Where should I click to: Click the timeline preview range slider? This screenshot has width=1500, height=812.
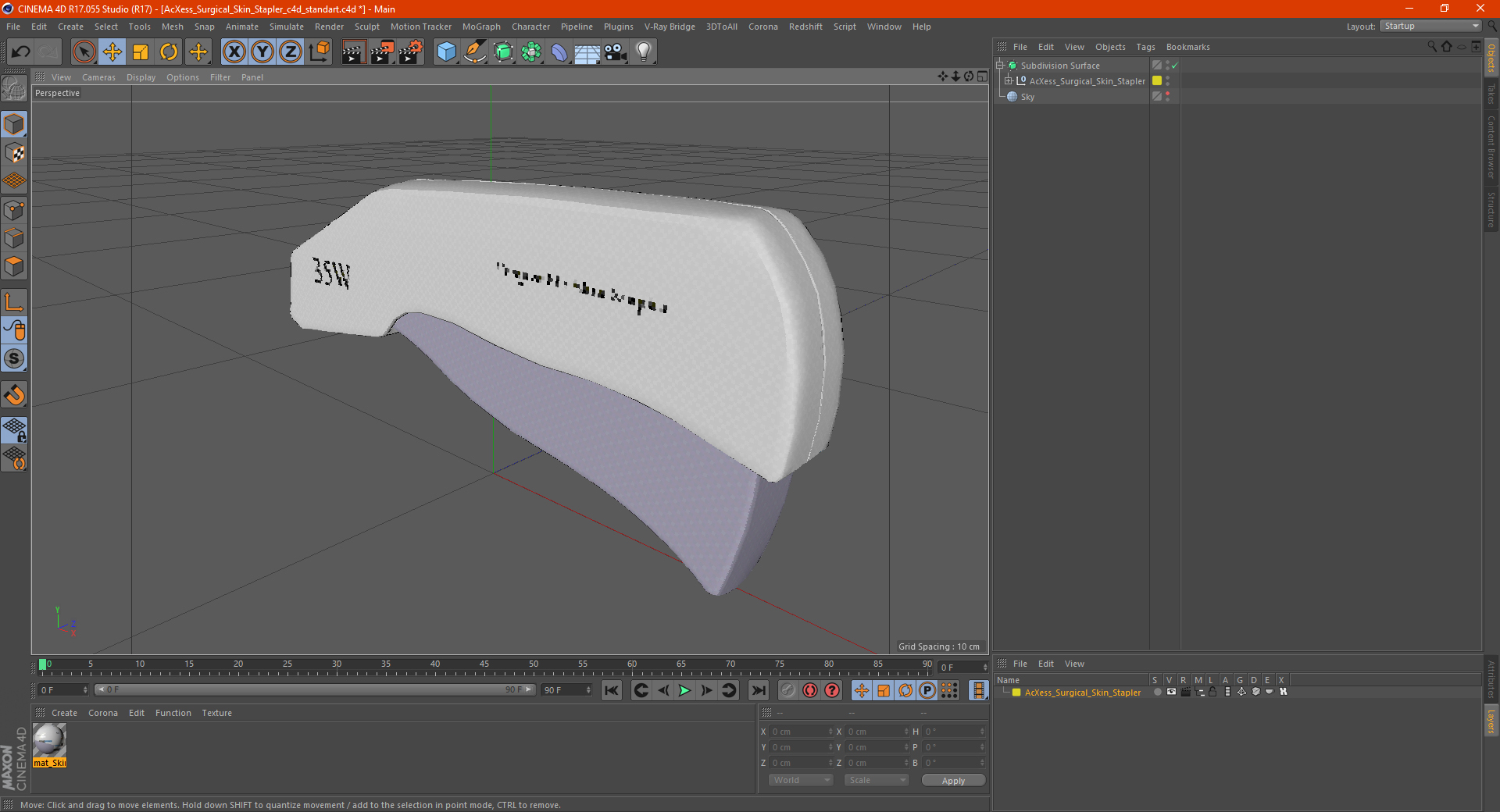coord(315,690)
